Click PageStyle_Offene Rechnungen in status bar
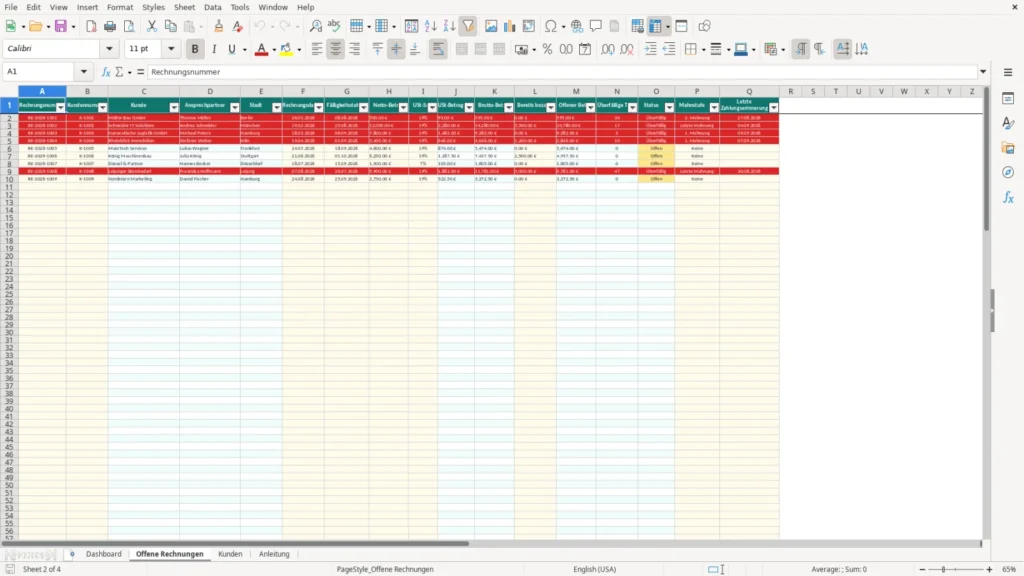 (x=385, y=569)
